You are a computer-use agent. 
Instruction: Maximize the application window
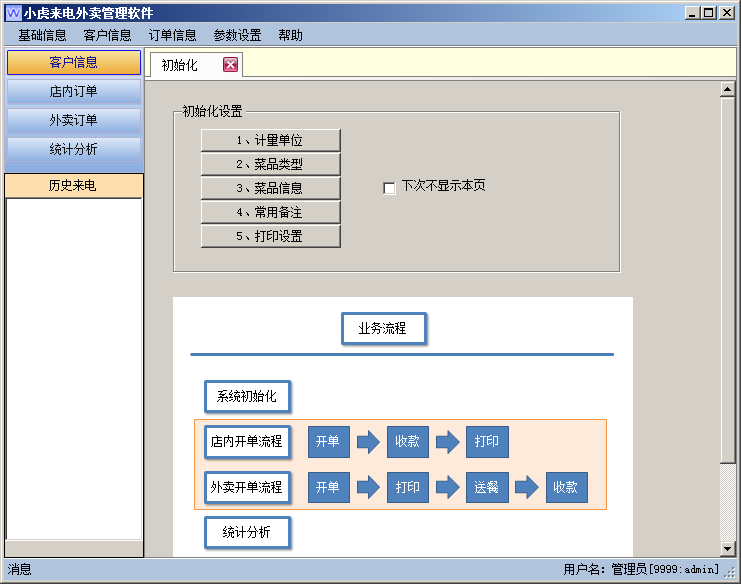(x=708, y=13)
